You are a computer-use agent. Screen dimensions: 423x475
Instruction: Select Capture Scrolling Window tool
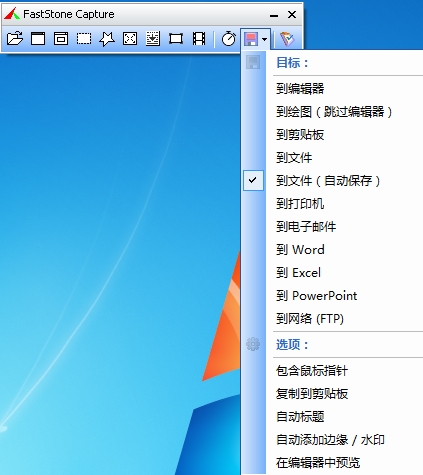coord(153,39)
